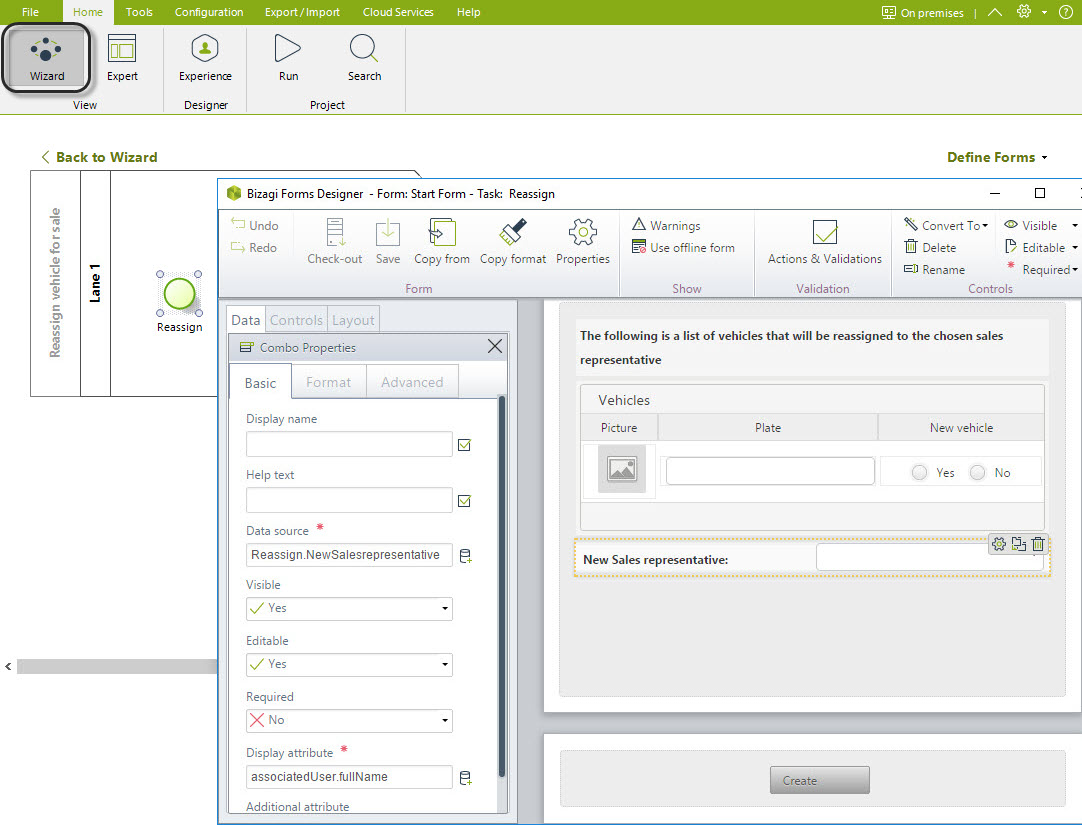The height and width of the screenshot is (825, 1082).
Task: Click the Picture image placeholder thumbnail
Action: point(622,469)
